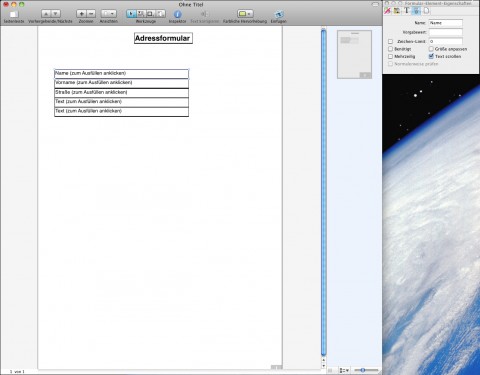Click the Straße form field on page

click(x=121, y=93)
